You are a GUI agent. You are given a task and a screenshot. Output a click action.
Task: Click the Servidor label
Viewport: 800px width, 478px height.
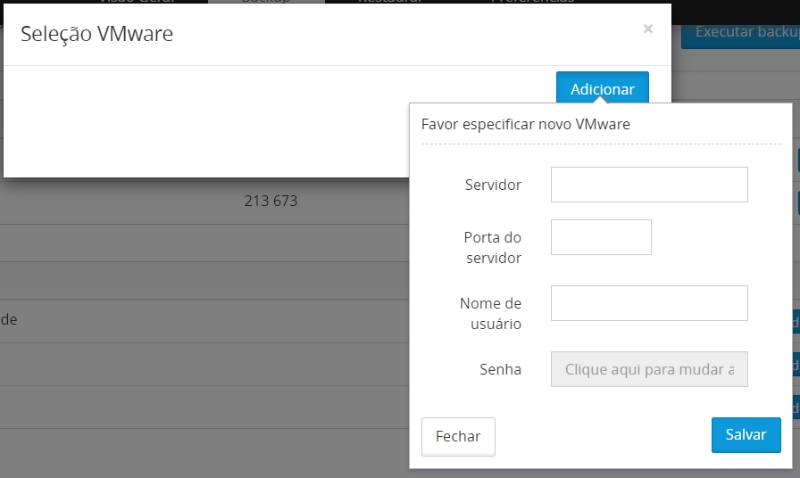point(493,185)
